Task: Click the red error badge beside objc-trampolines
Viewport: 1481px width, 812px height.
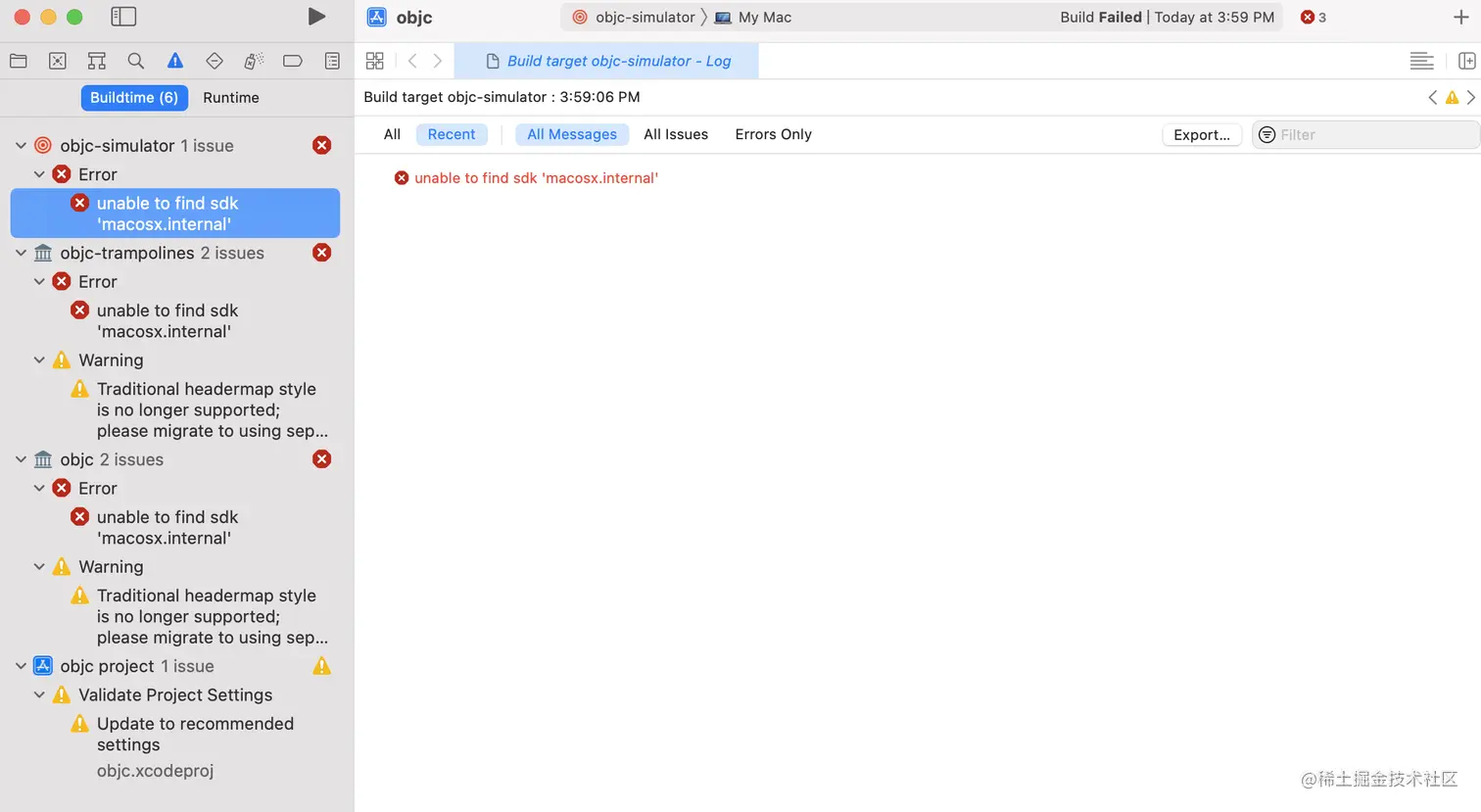Action: [x=321, y=253]
